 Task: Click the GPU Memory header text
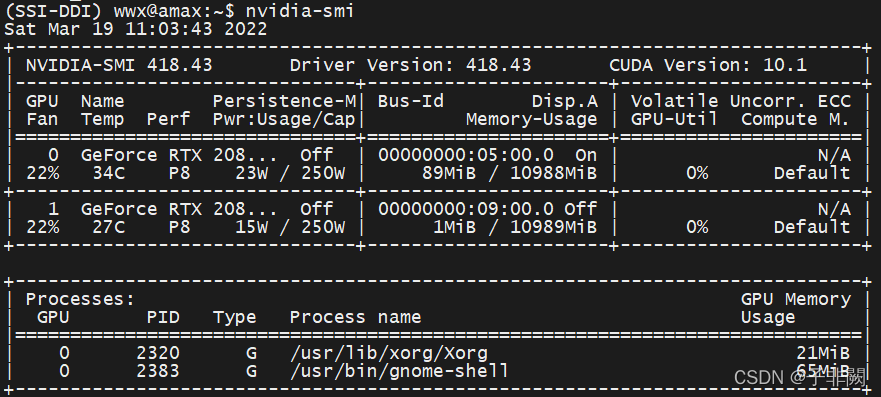pos(796,299)
